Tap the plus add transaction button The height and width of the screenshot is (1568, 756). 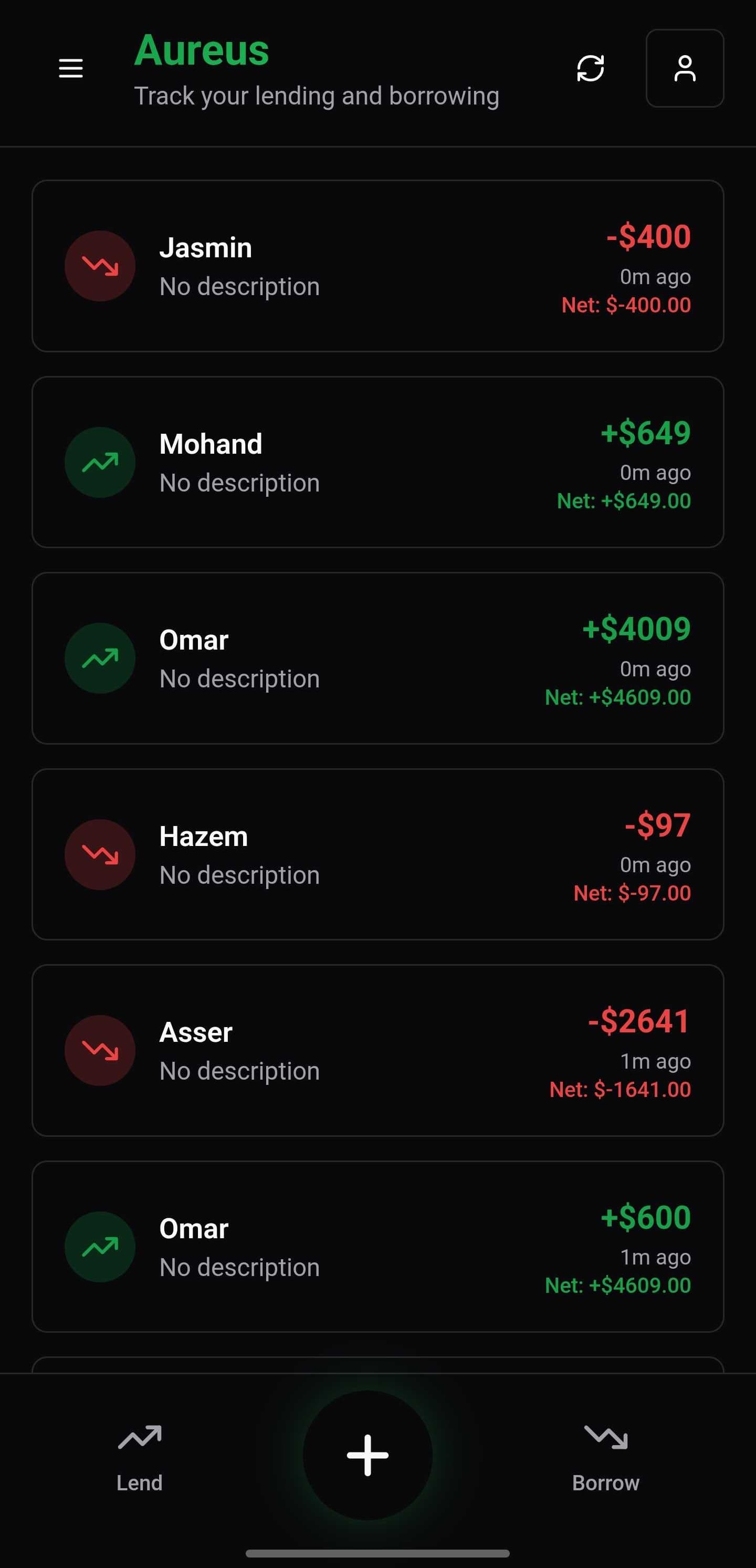tap(367, 1455)
